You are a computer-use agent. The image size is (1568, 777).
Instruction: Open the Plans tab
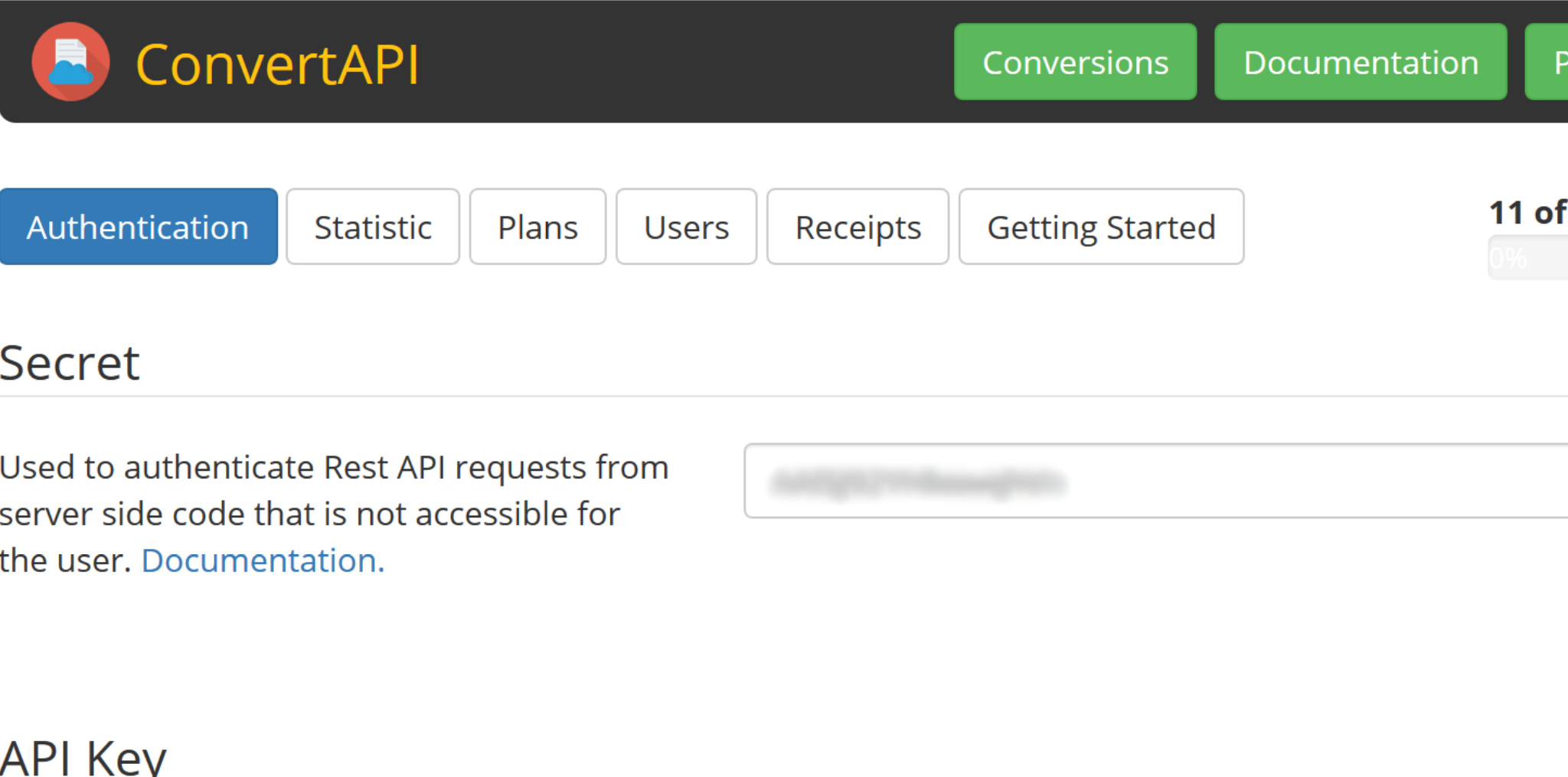537,227
